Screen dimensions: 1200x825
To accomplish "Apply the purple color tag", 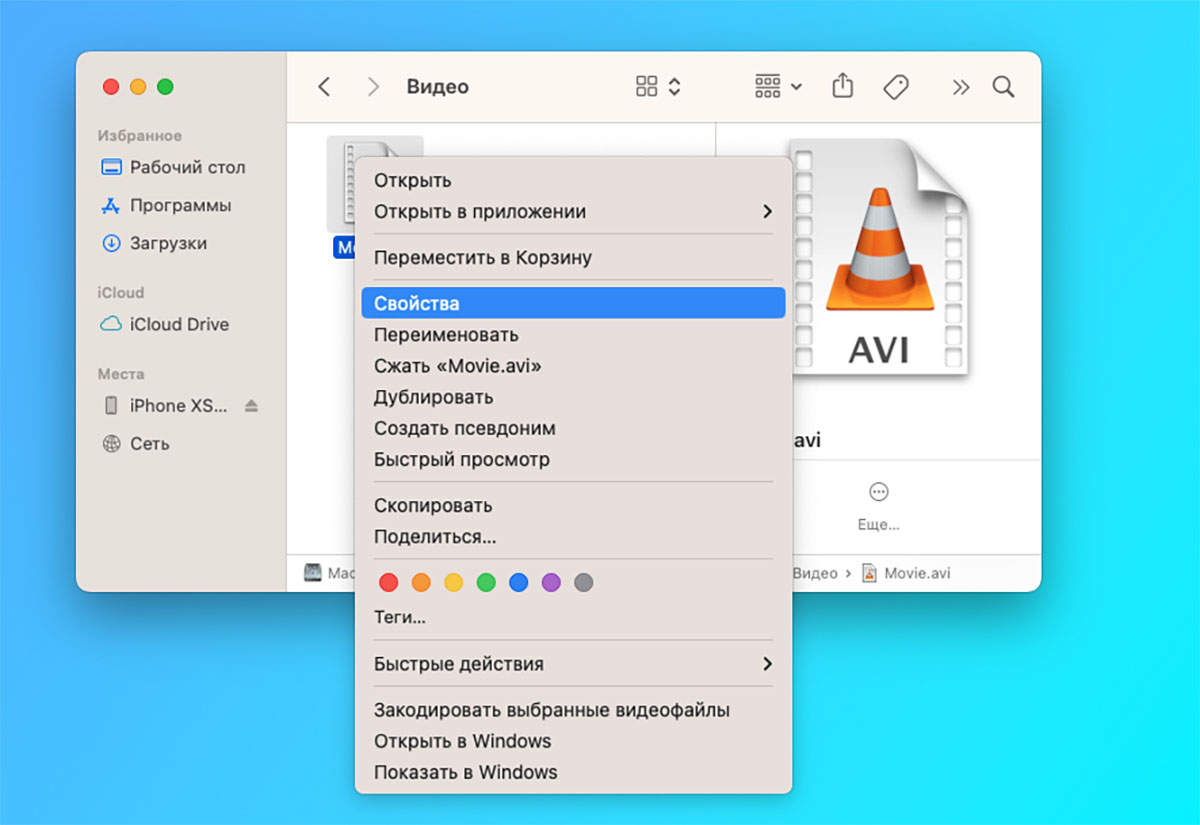I will (x=551, y=582).
